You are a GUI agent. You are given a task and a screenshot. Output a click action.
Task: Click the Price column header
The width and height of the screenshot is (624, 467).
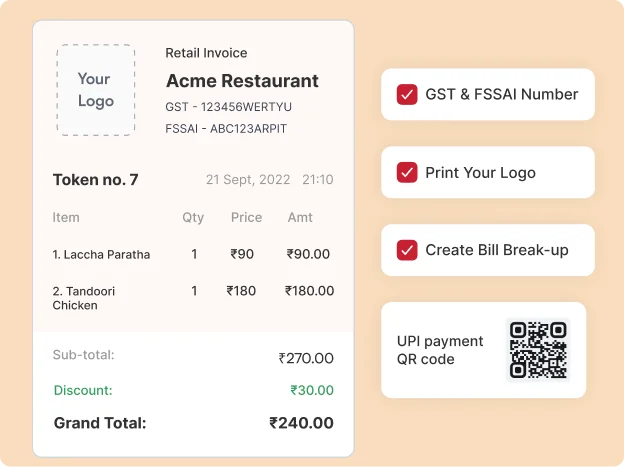click(x=246, y=217)
